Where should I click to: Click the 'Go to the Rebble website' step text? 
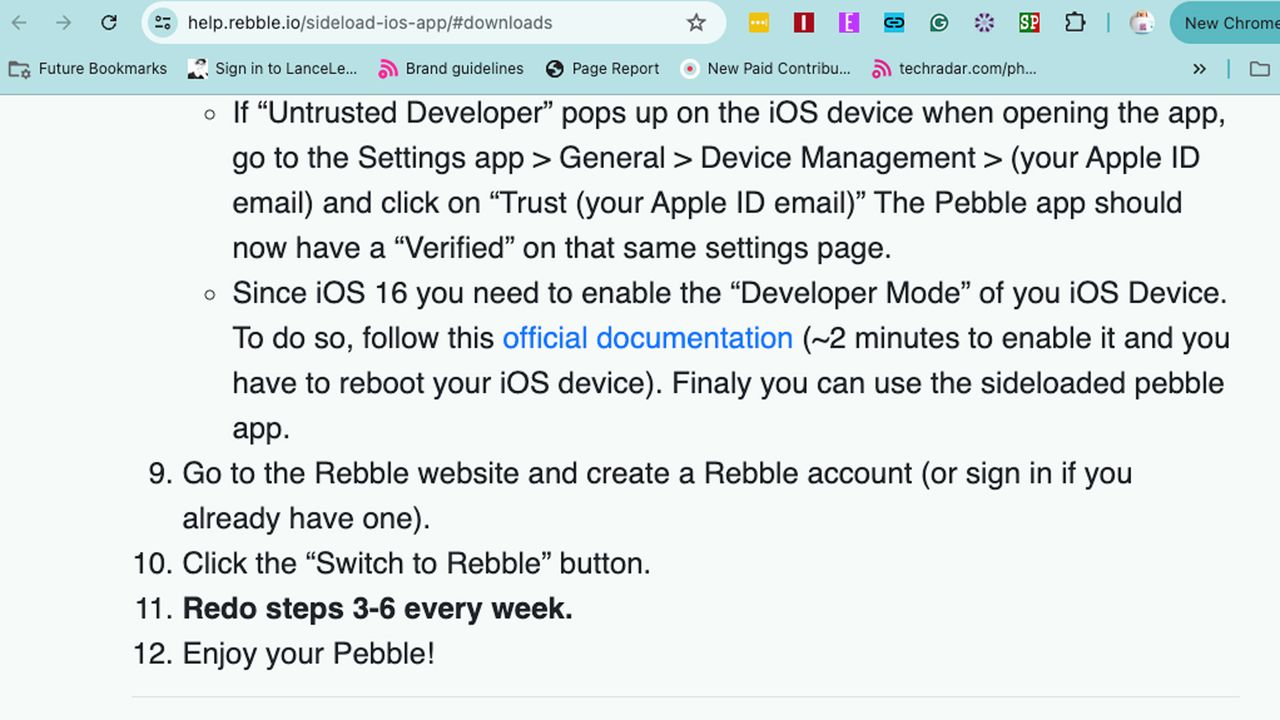tap(657, 495)
